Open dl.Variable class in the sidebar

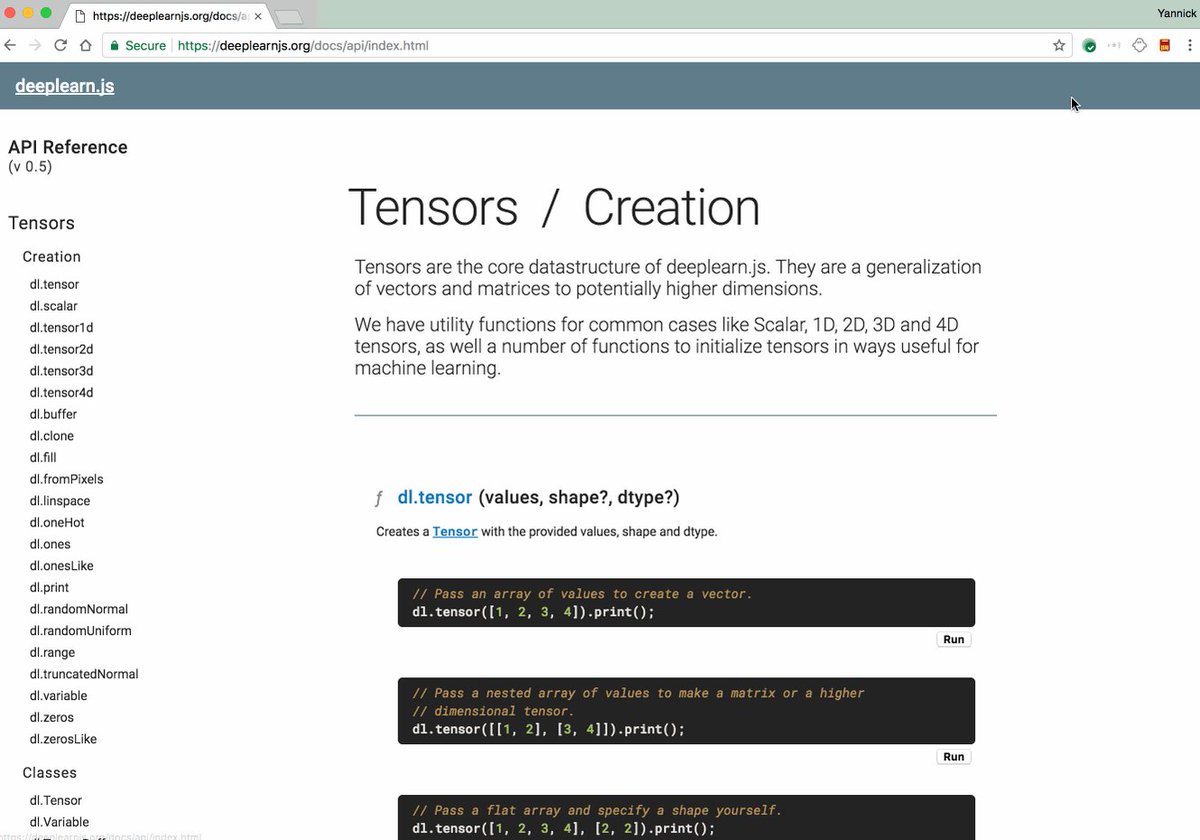[x=59, y=822]
